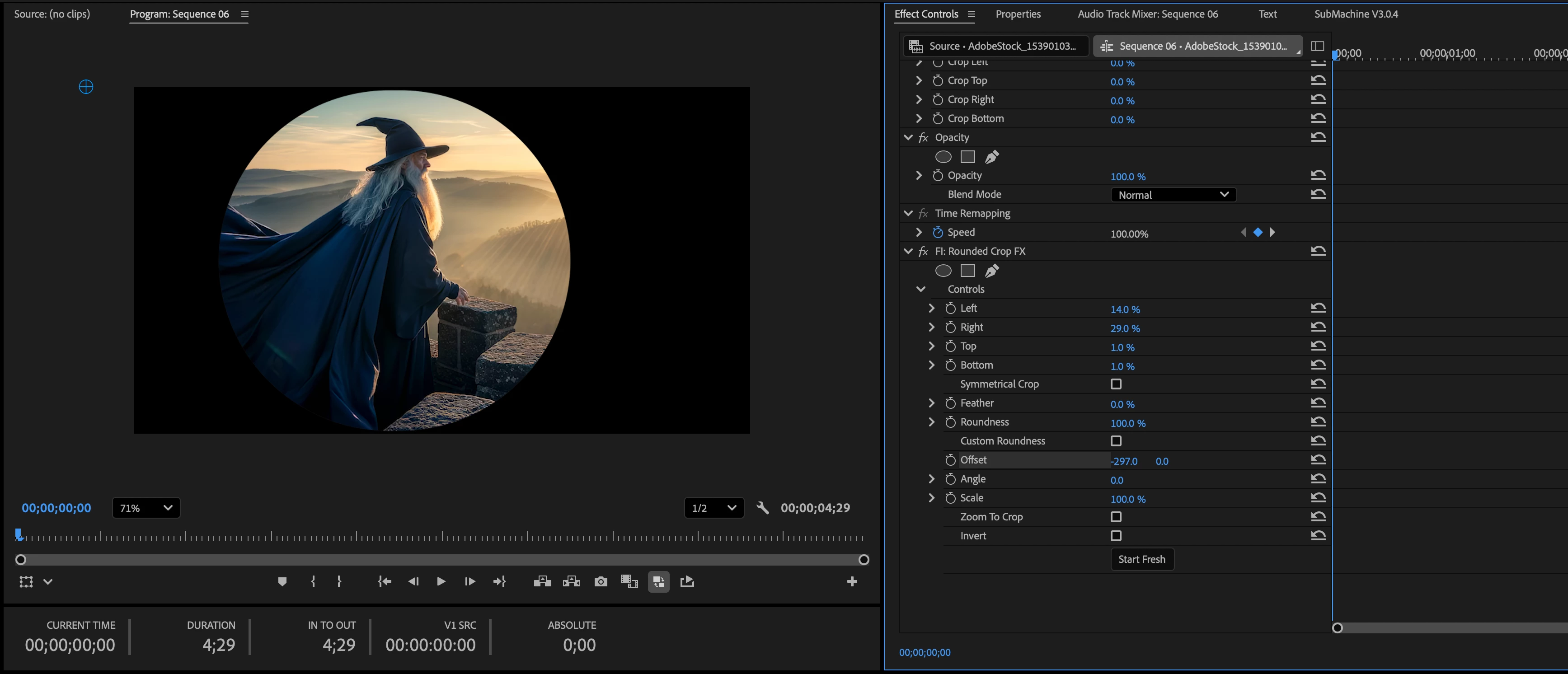Open the 71% zoom level dropdown
This screenshot has width=1568, height=674.
click(146, 508)
